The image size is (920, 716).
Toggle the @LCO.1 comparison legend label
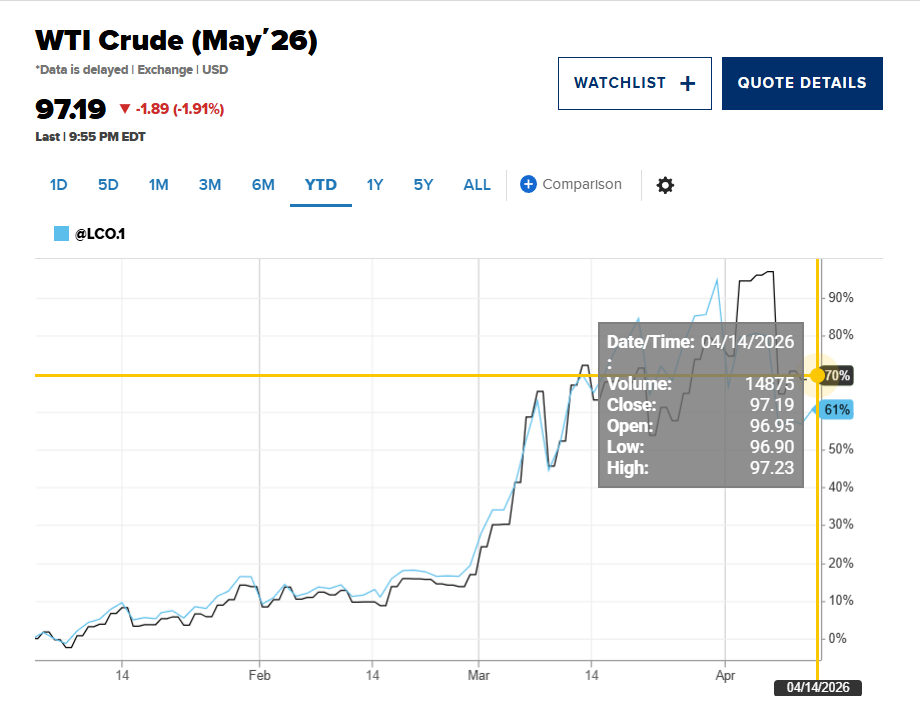point(100,234)
